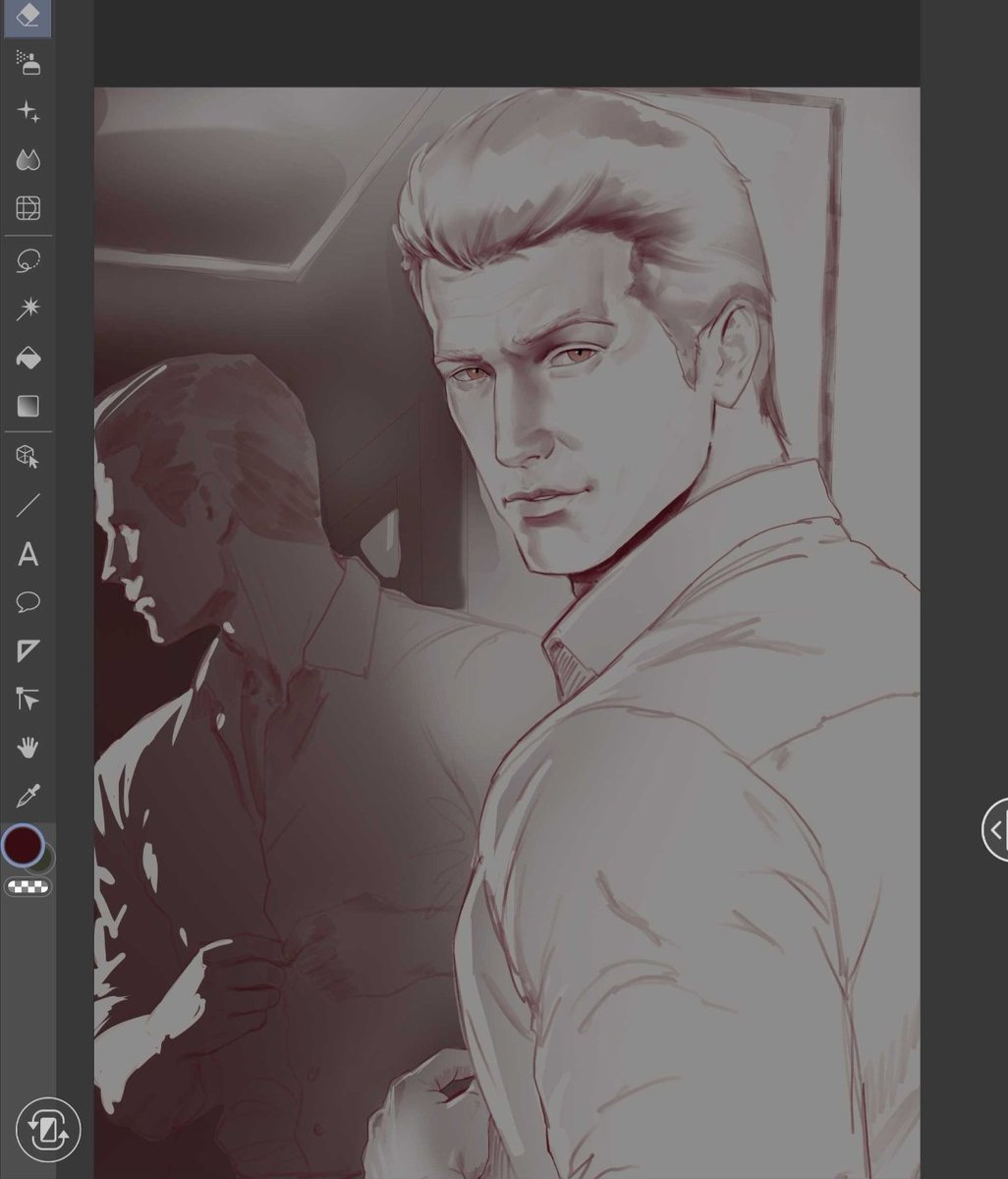The height and width of the screenshot is (1179, 1008).
Task: Pick the Blend droplets tool
Action: click(28, 160)
